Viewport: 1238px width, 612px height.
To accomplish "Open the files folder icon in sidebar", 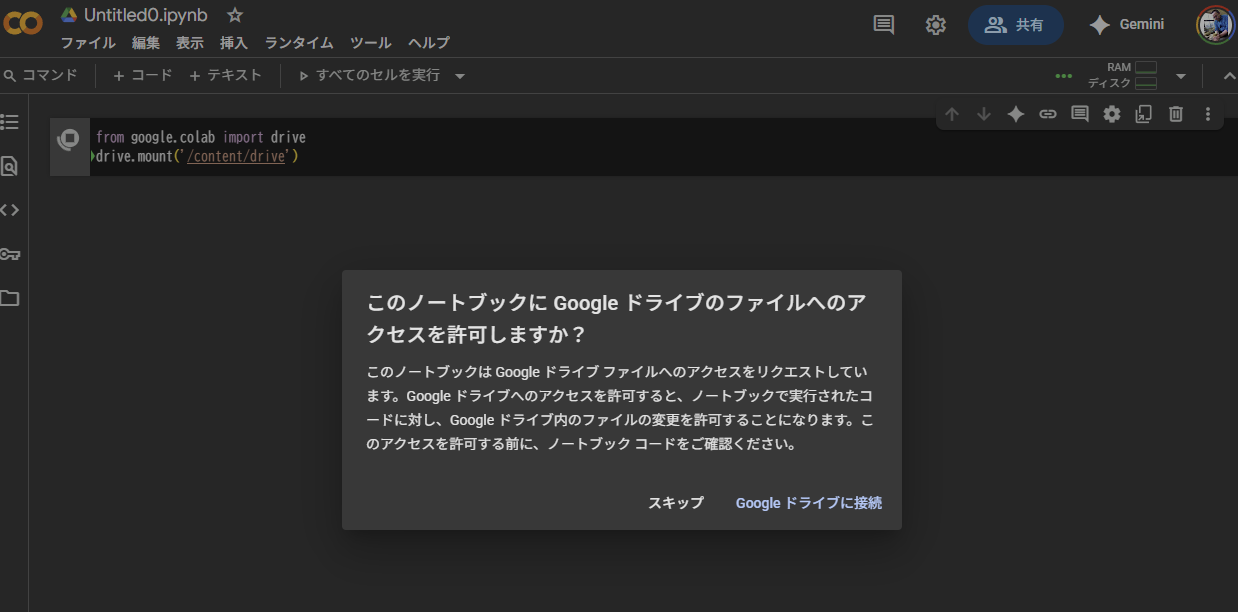I will [x=10, y=298].
